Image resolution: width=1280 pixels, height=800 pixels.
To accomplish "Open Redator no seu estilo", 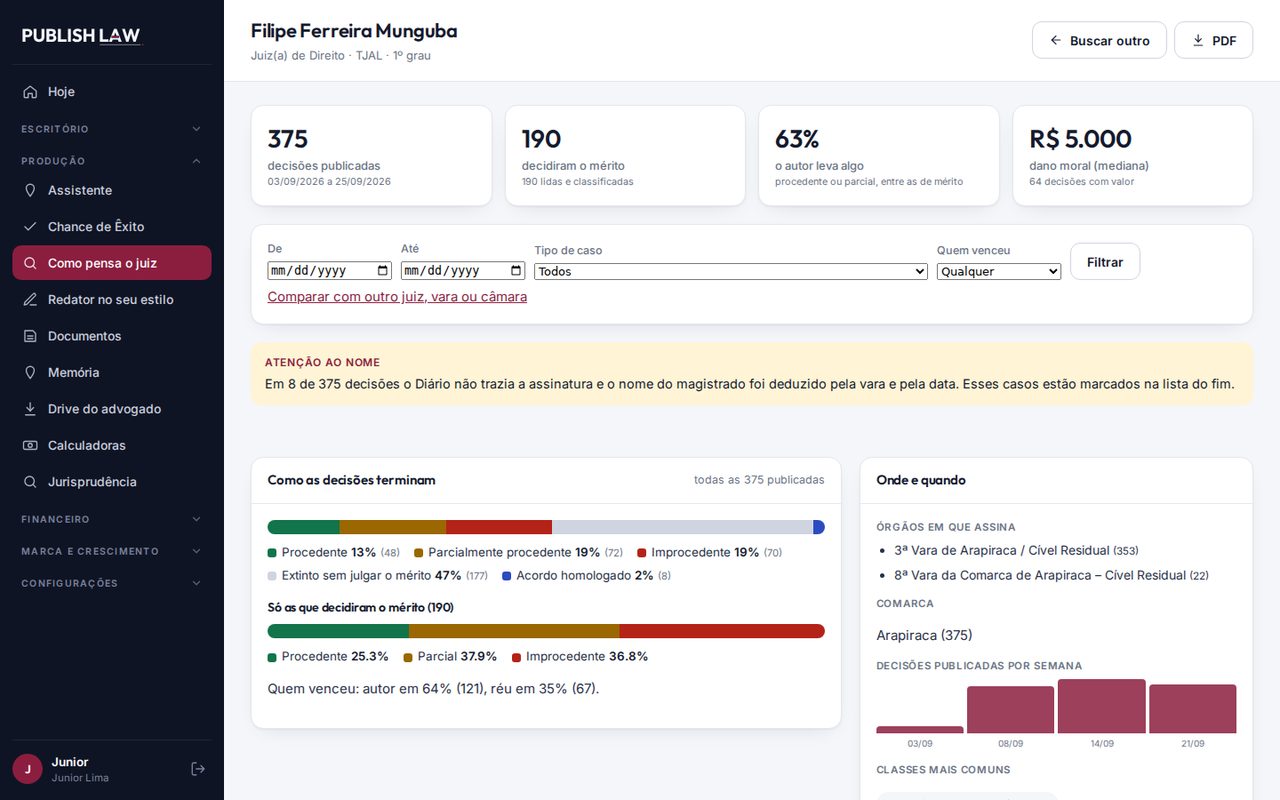I will point(112,300).
